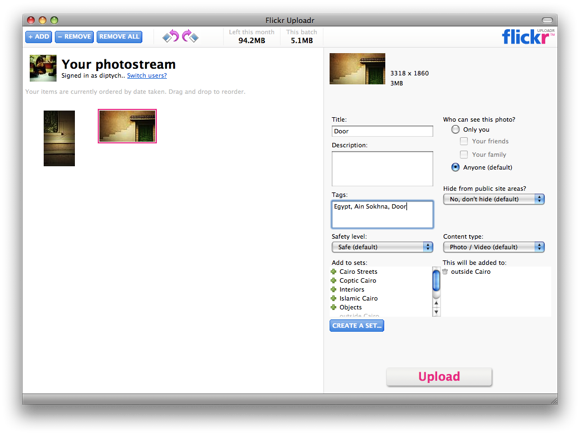Remove outside Cairo set via trash icon
Screen dimensions: 580x435
445,272
